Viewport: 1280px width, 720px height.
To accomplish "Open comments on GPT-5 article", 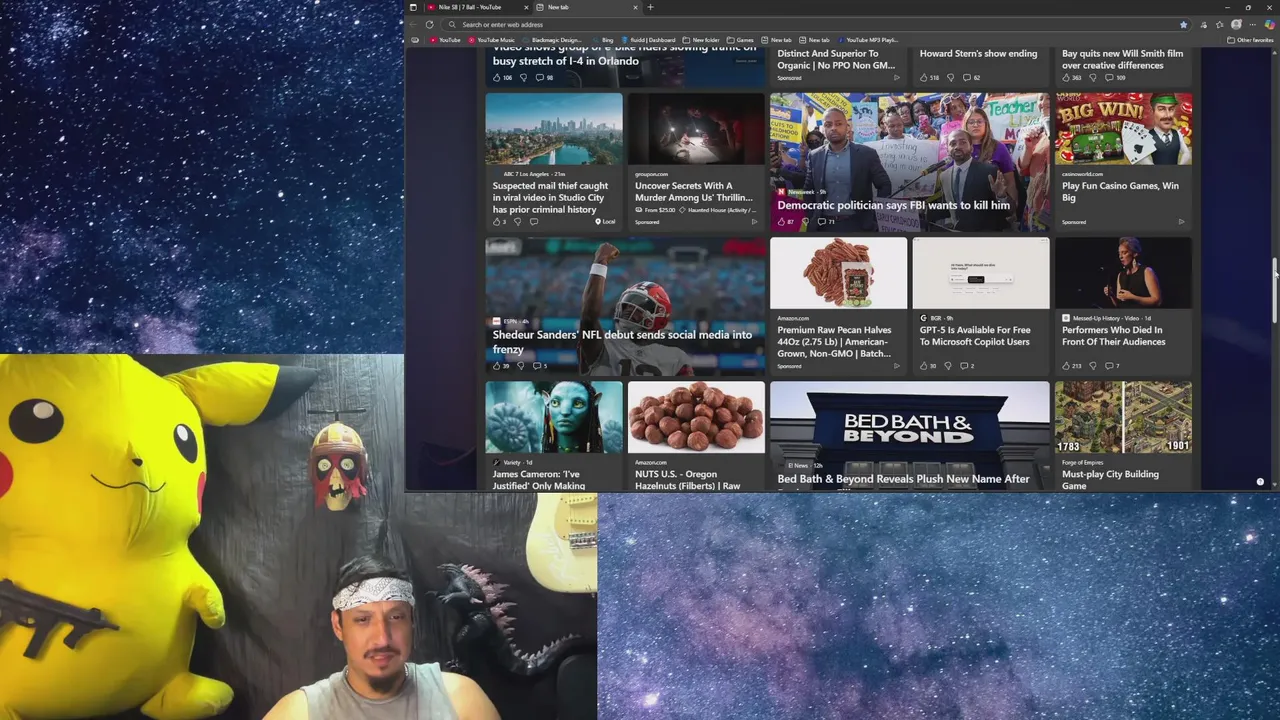I will [x=967, y=366].
